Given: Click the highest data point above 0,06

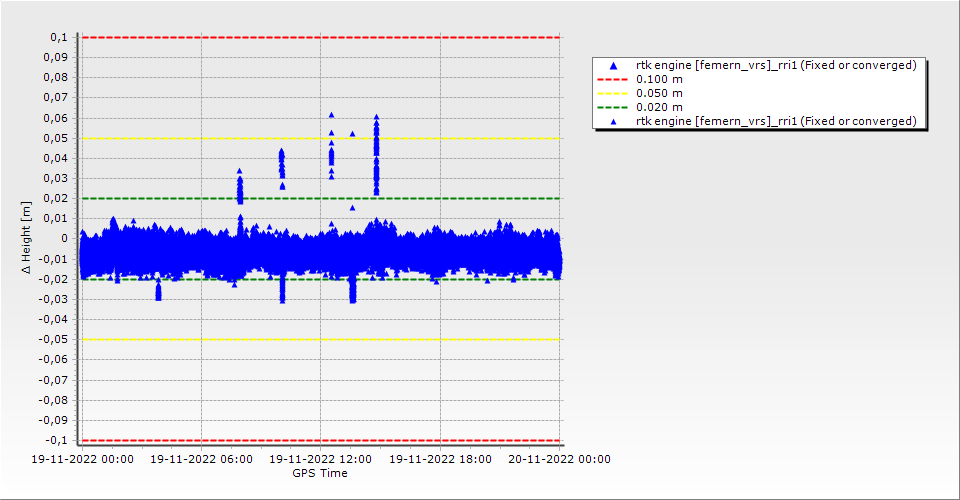Looking at the screenshot, I should pos(331,115).
